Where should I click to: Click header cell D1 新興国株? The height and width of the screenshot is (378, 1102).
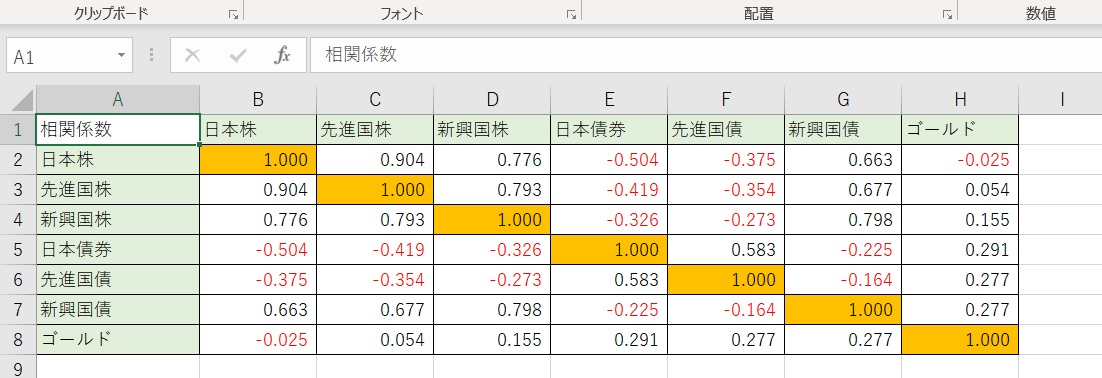pos(492,130)
